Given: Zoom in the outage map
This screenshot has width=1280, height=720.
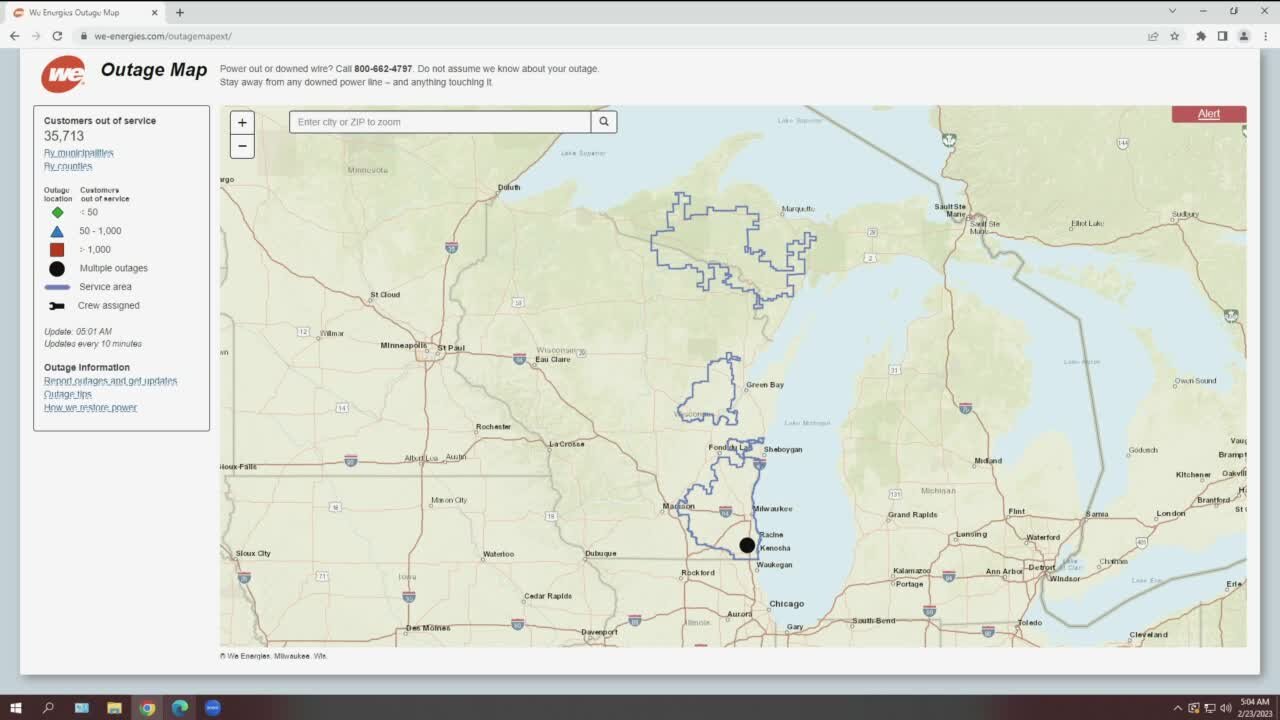Looking at the screenshot, I should coord(242,122).
